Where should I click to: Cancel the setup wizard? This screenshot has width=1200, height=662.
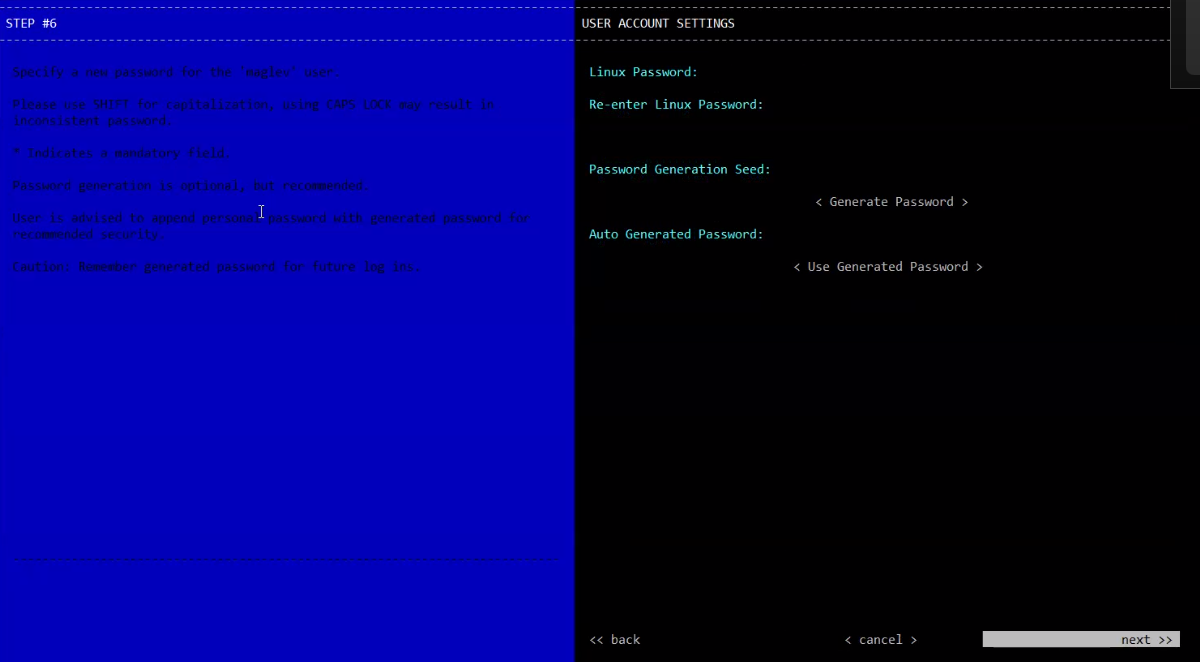click(880, 640)
